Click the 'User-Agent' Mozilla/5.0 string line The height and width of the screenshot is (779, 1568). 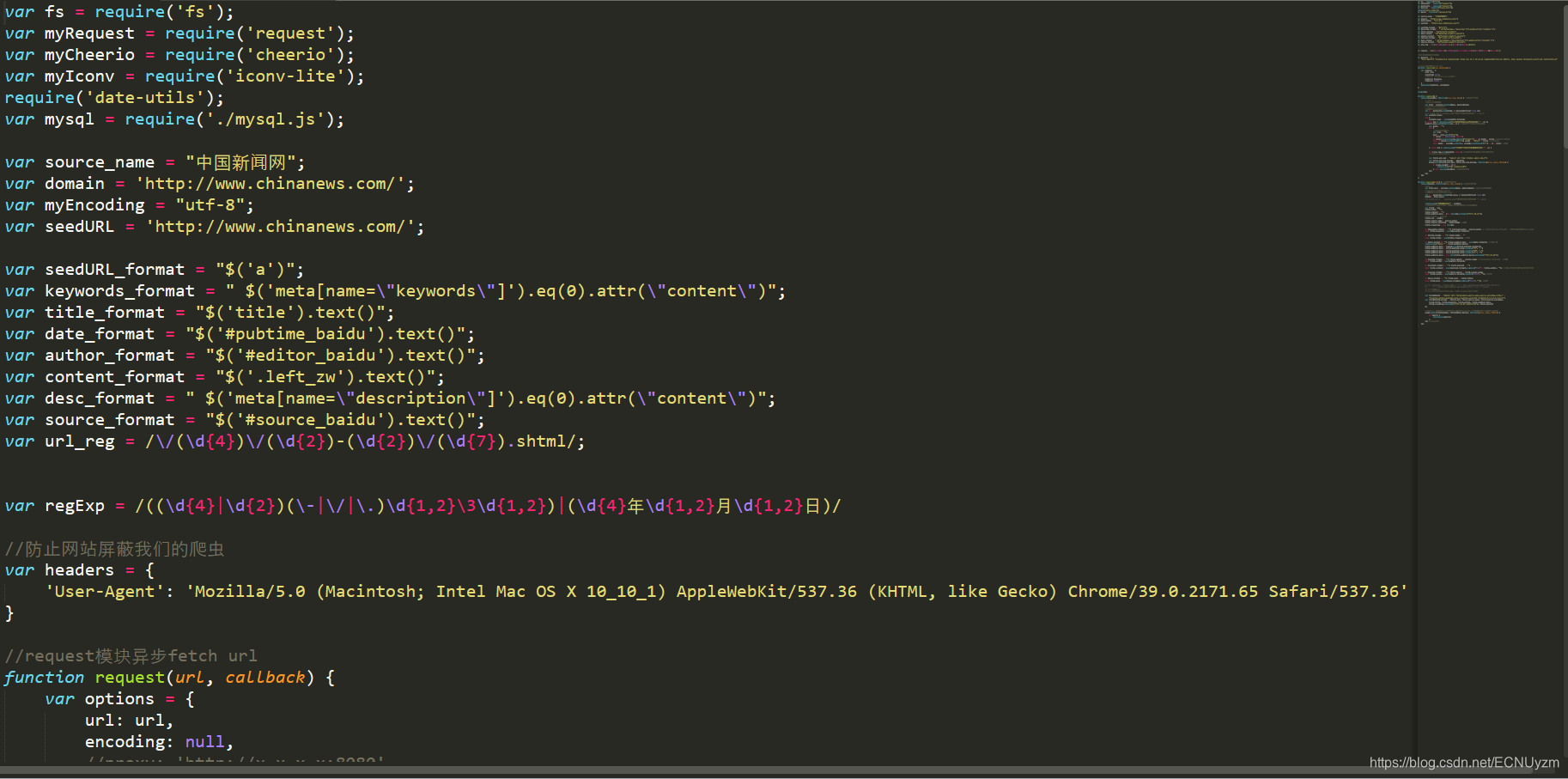[726, 592]
